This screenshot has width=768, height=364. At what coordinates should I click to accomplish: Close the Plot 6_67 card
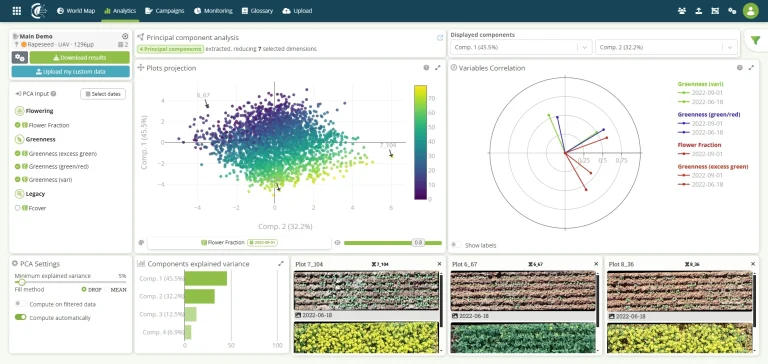[596, 264]
